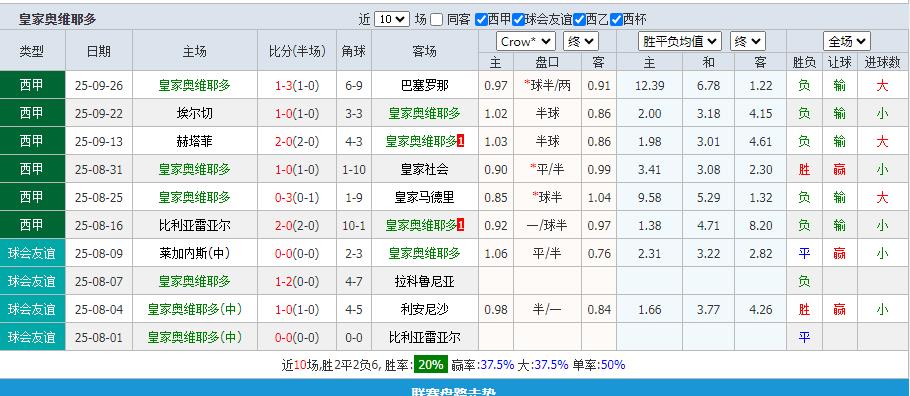Click the 类型 column header
The image size is (910, 396).
(x=32, y=51)
